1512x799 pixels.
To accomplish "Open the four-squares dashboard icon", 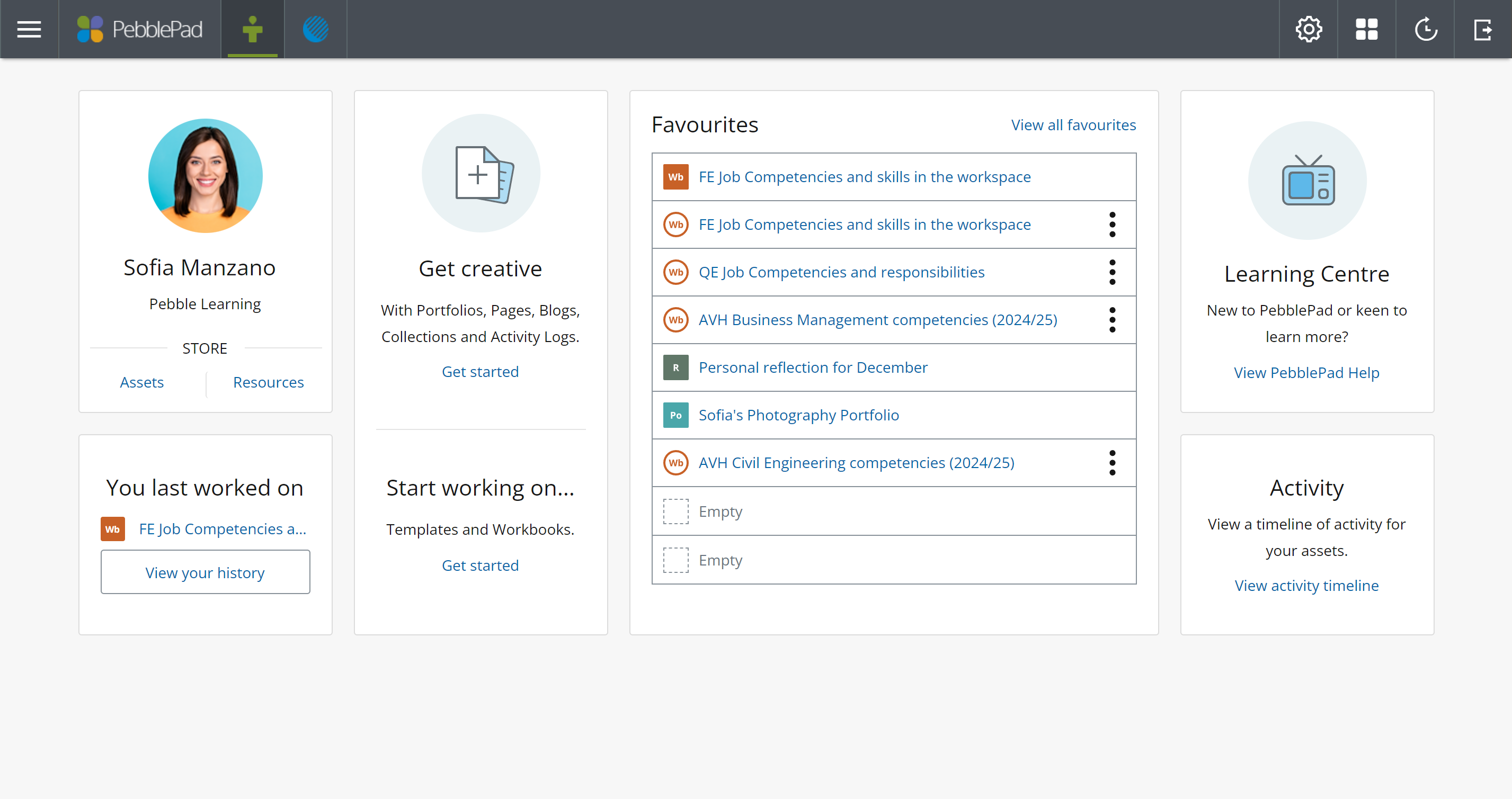I will pyautogui.click(x=1366, y=29).
